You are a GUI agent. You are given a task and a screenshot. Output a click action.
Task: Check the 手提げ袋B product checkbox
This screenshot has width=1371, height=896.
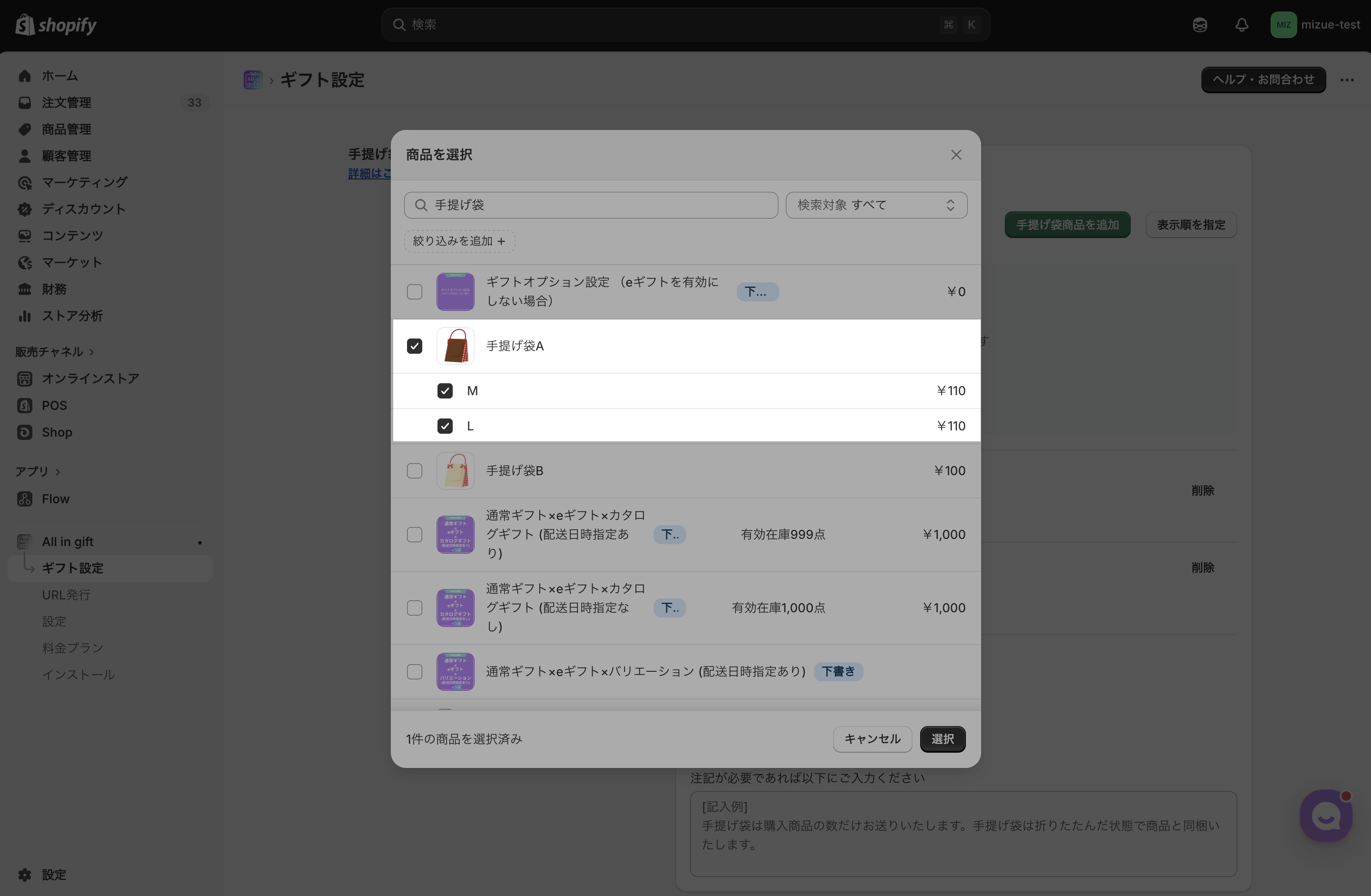(x=414, y=471)
